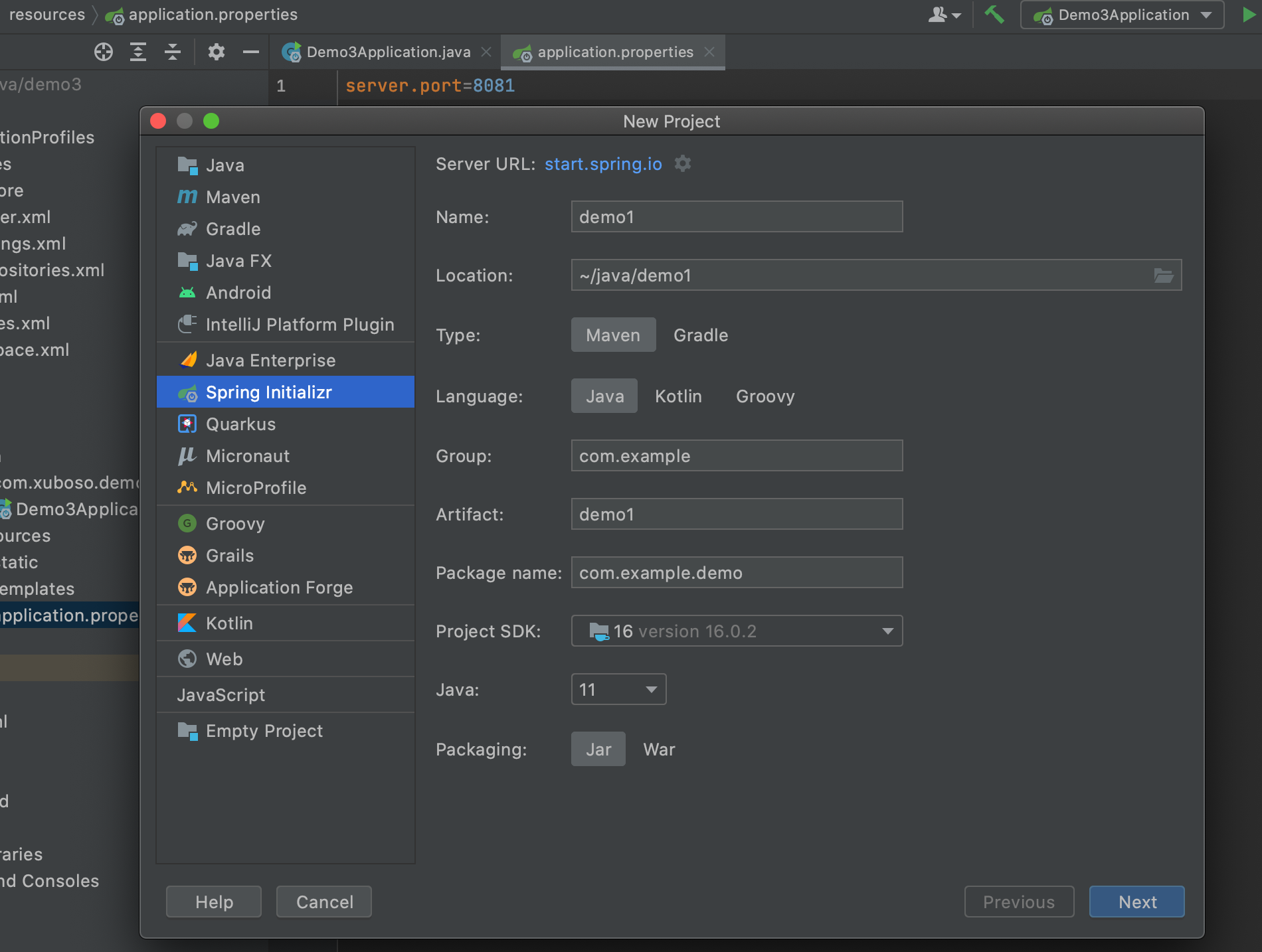Select Kotlin project type in sidebar
Screen dimensions: 1262x952
pos(286,623)
